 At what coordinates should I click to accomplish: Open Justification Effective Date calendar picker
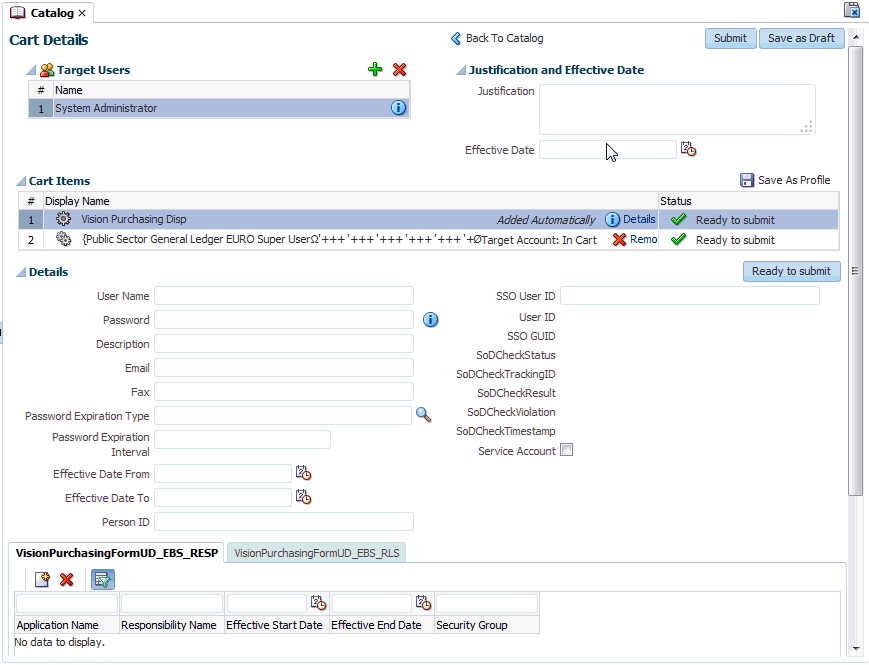(x=688, y=149)
